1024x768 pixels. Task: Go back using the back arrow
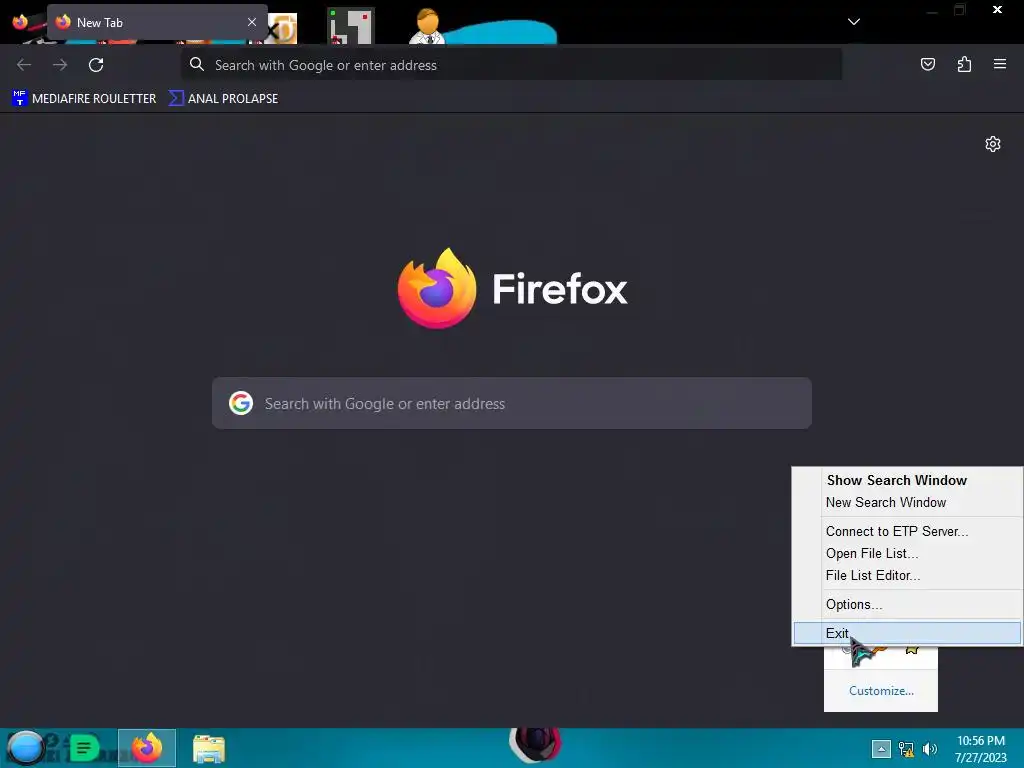[24, 65]
